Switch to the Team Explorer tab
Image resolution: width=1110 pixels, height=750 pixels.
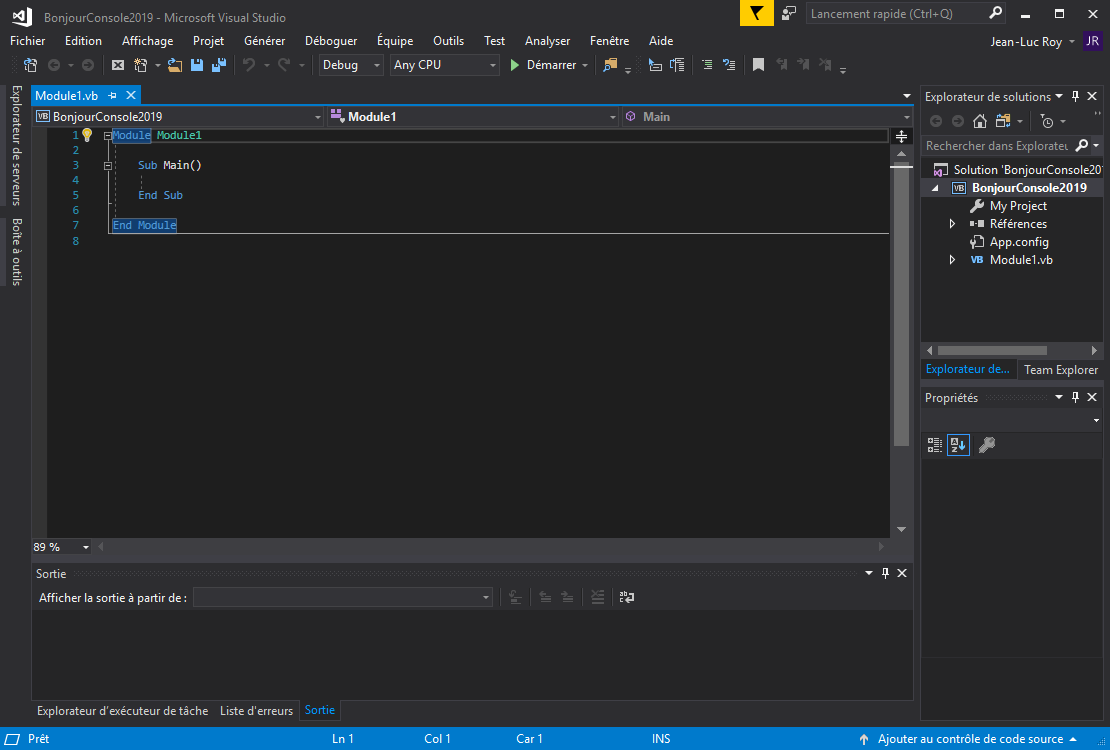(1061, 370)
